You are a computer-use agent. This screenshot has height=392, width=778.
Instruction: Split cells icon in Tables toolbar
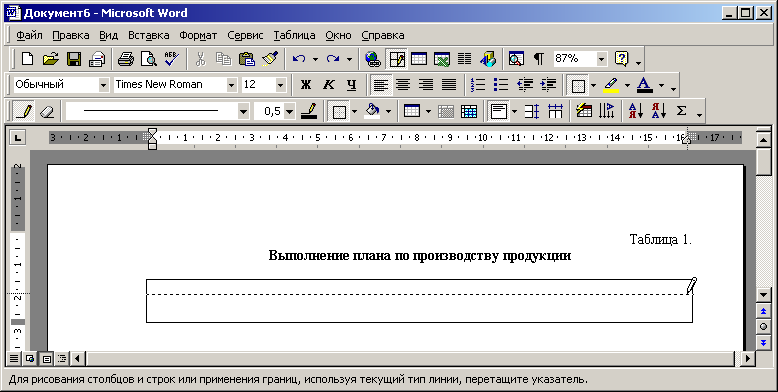(x=469, y=111)
